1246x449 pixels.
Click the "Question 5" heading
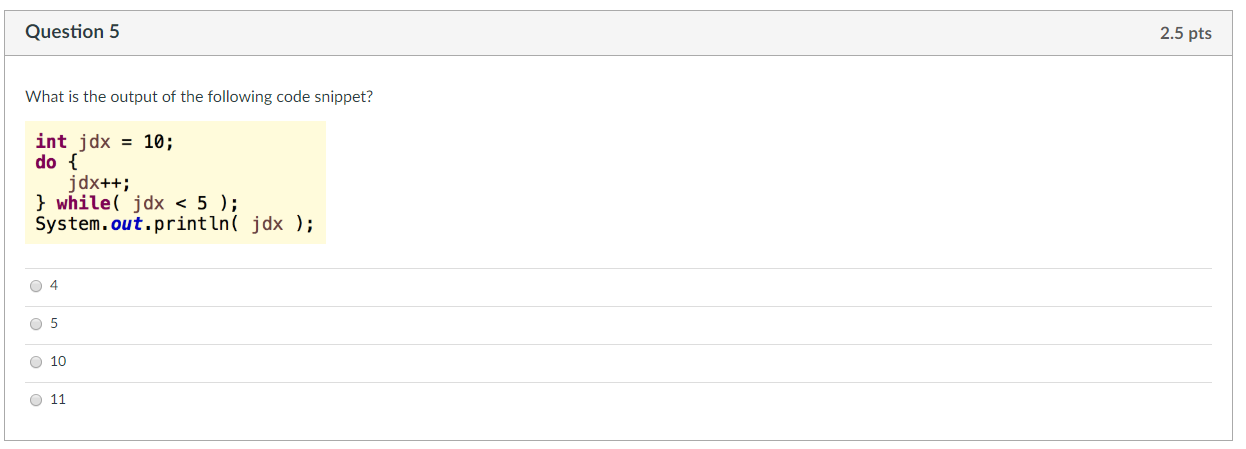click(x=72, y=32)
